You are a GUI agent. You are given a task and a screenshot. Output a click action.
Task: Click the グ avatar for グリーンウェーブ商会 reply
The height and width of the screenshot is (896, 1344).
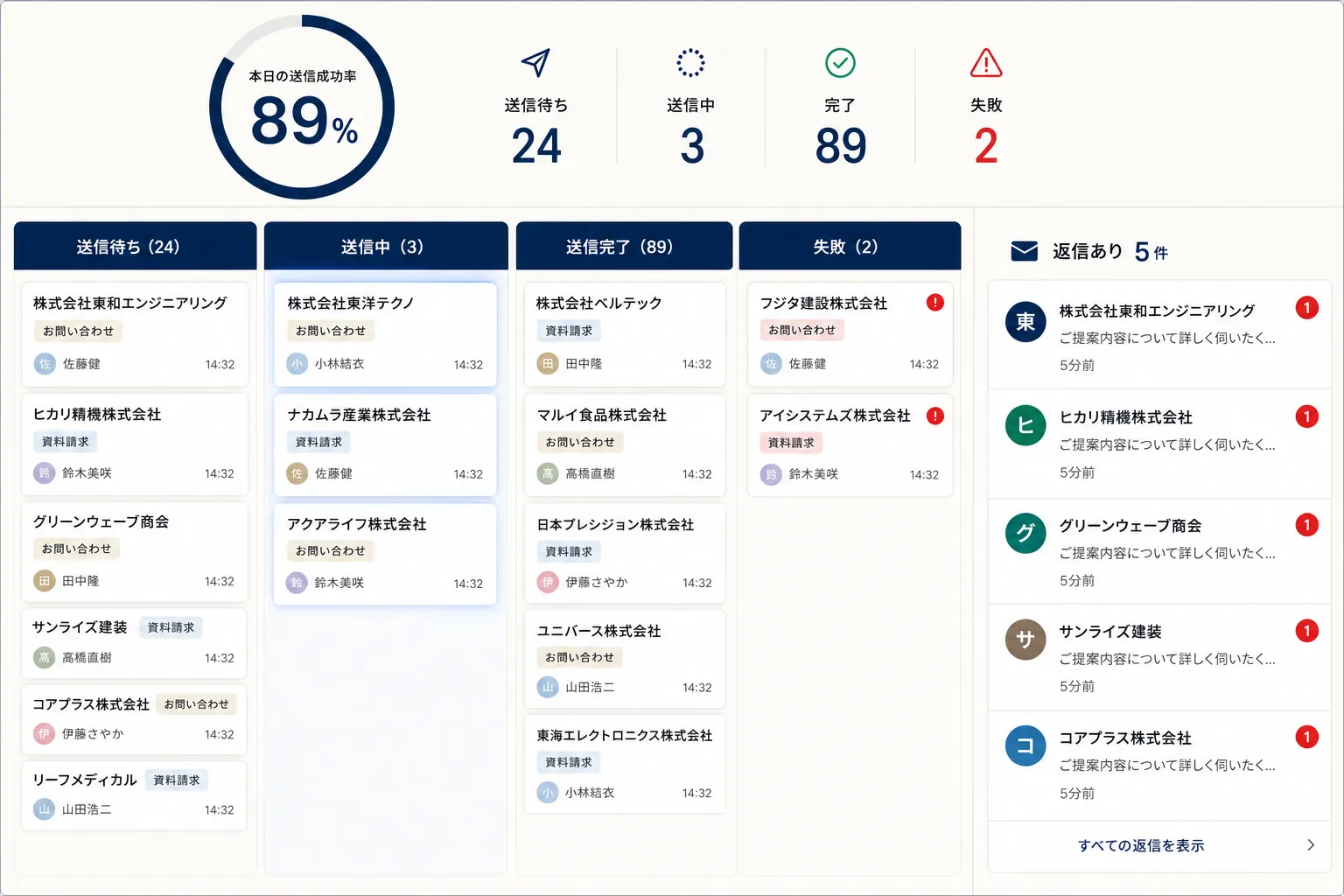[x=1025, y=533]
